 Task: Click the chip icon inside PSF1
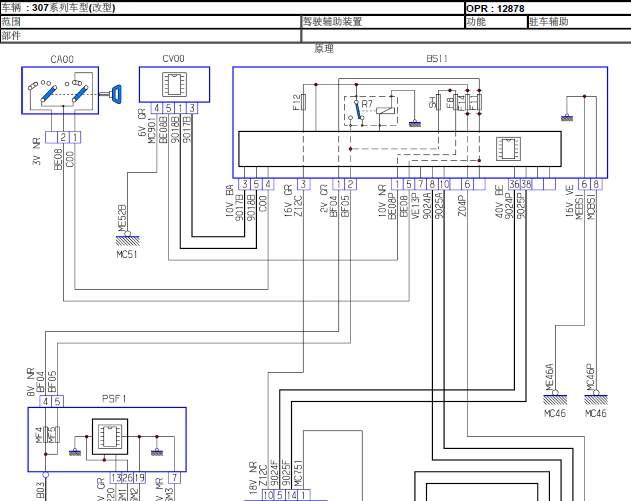point(110,437)
